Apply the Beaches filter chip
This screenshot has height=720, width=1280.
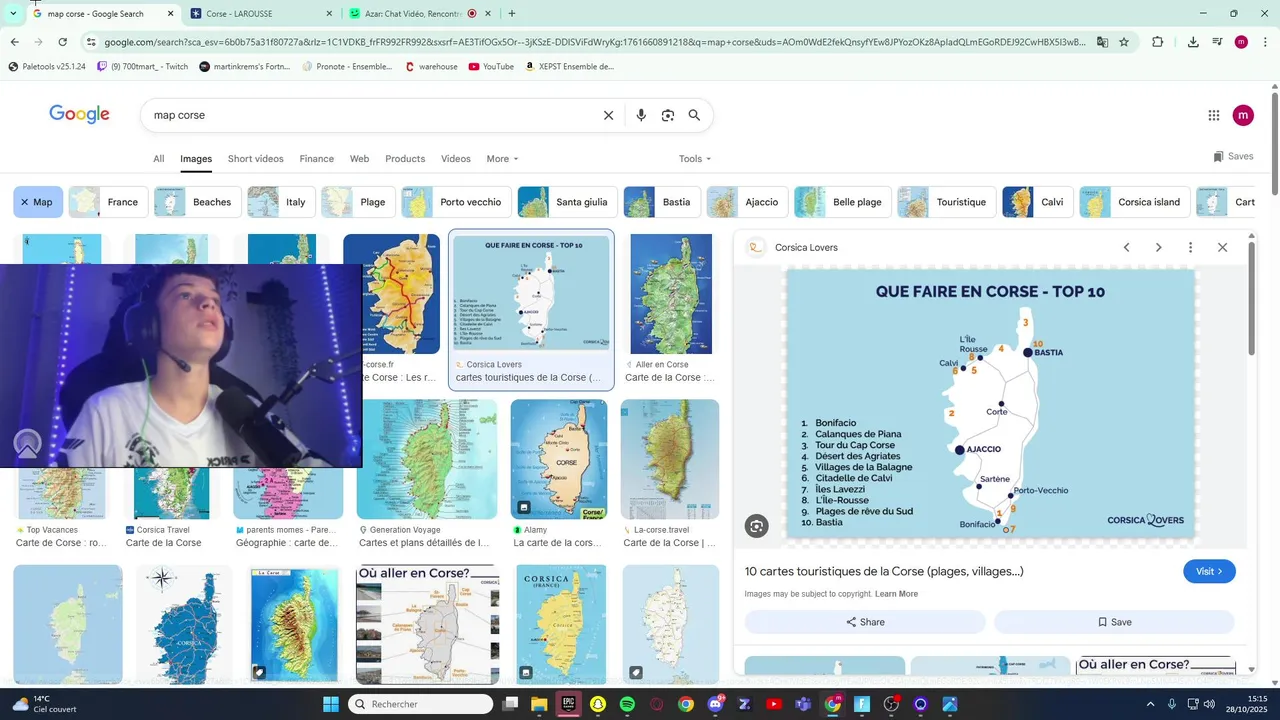pyautogui.click(x=198, y=202)
